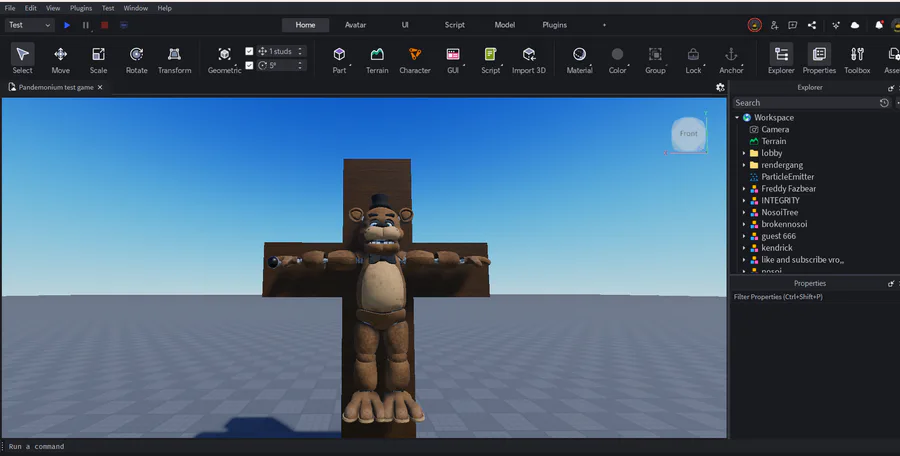Choose the Scale tool

98,59
